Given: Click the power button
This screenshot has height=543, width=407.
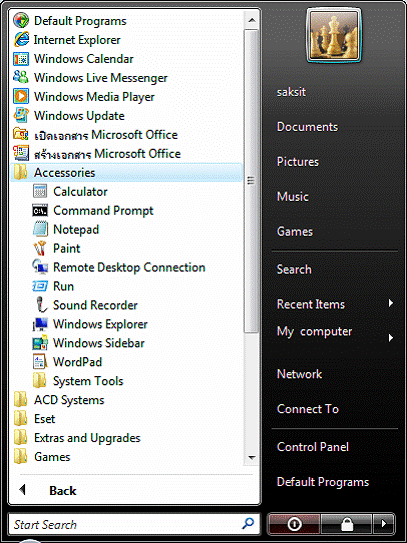Looking at the screenshot, I should click(x=294, y=524).
